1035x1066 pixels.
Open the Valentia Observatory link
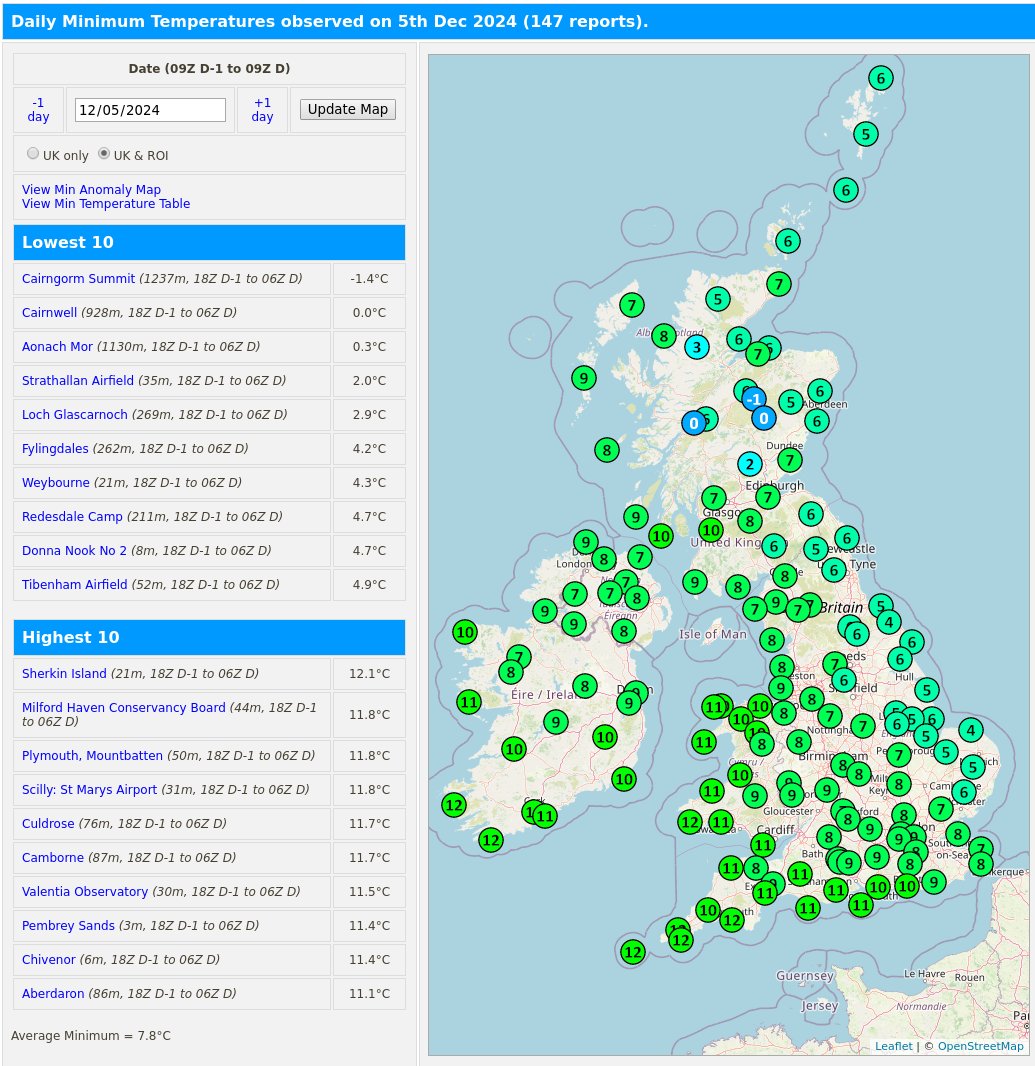pos(85,892)
